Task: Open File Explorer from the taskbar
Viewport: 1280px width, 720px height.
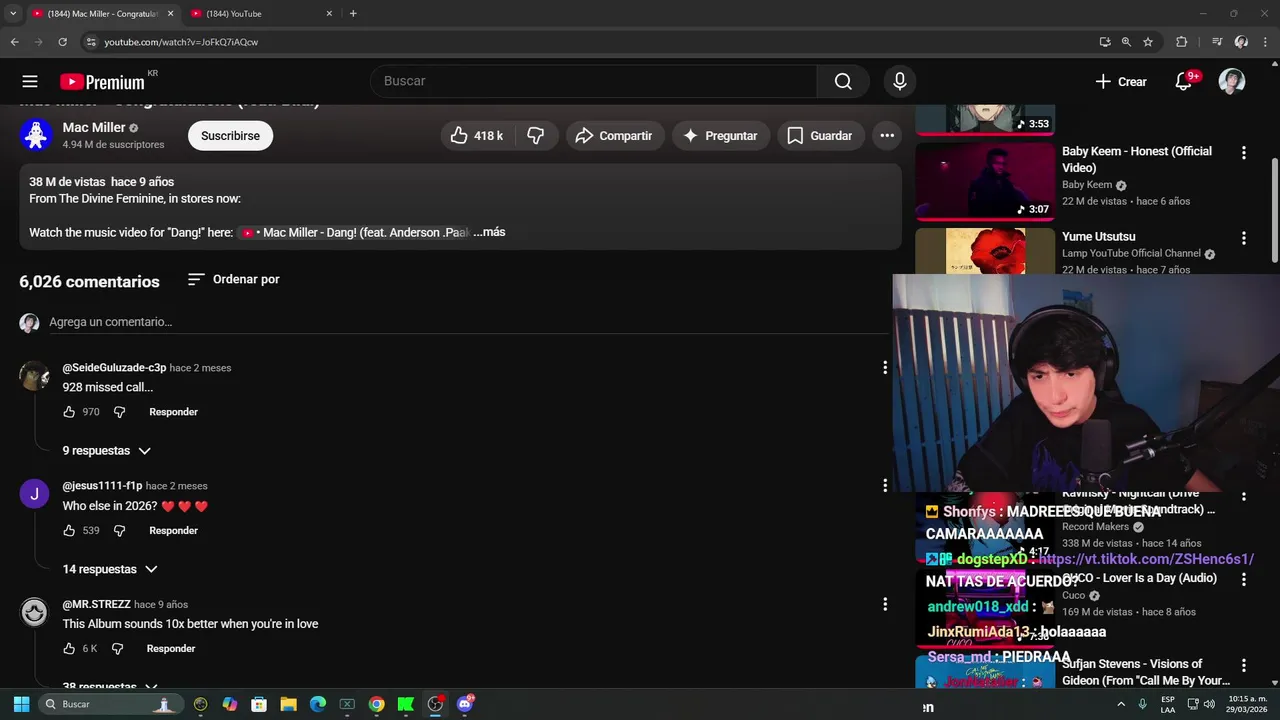Action: 288,704
